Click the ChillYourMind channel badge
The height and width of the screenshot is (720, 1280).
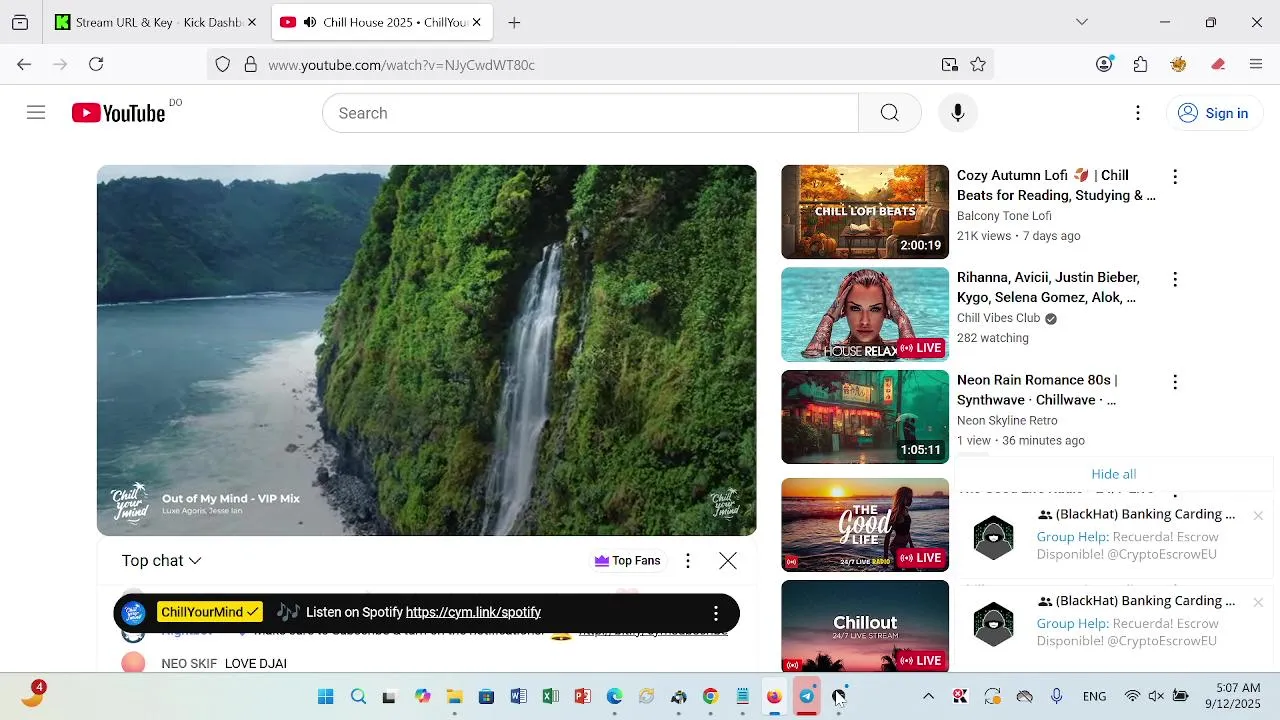coord(209,612)
